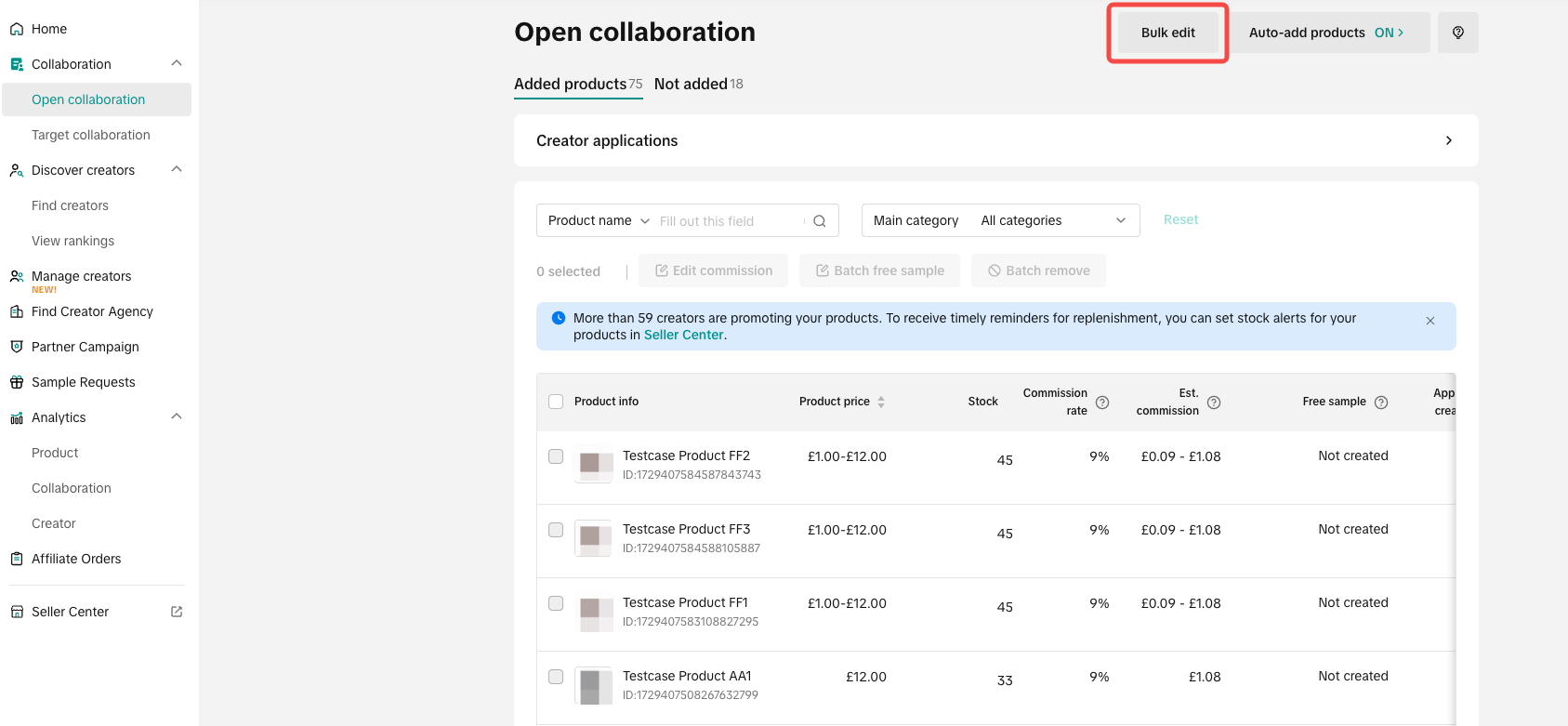Open the Product name filter dropdown
This screenshot has height=726, width=1568.
(599, 220)
